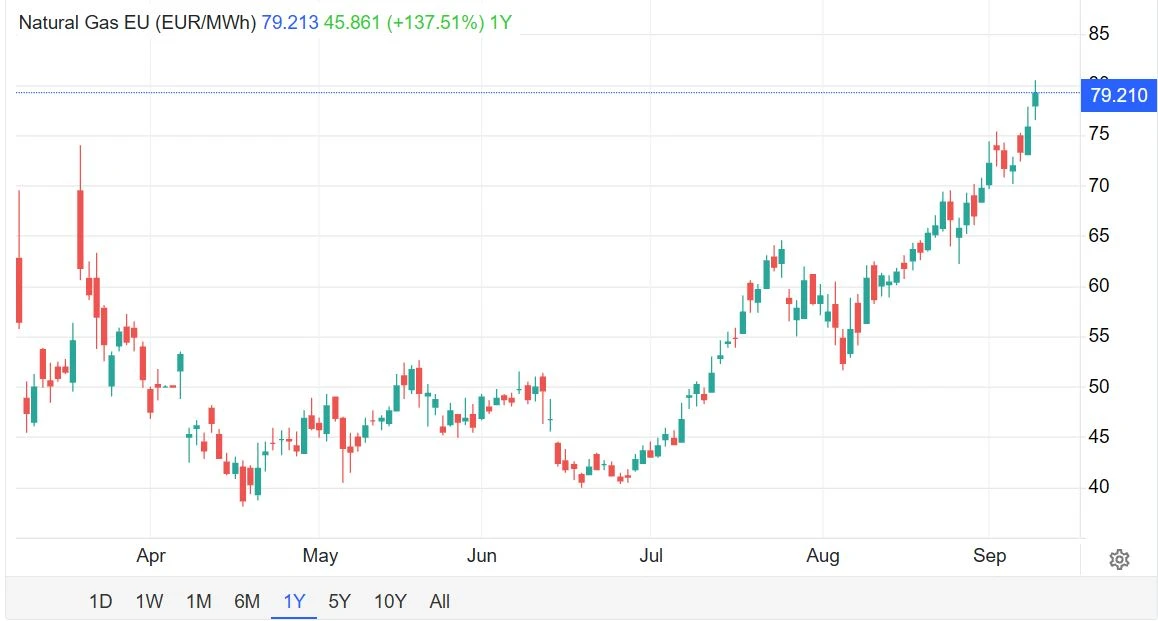Show the 10Y time range
1158x621 pixels.
(390, 602)
